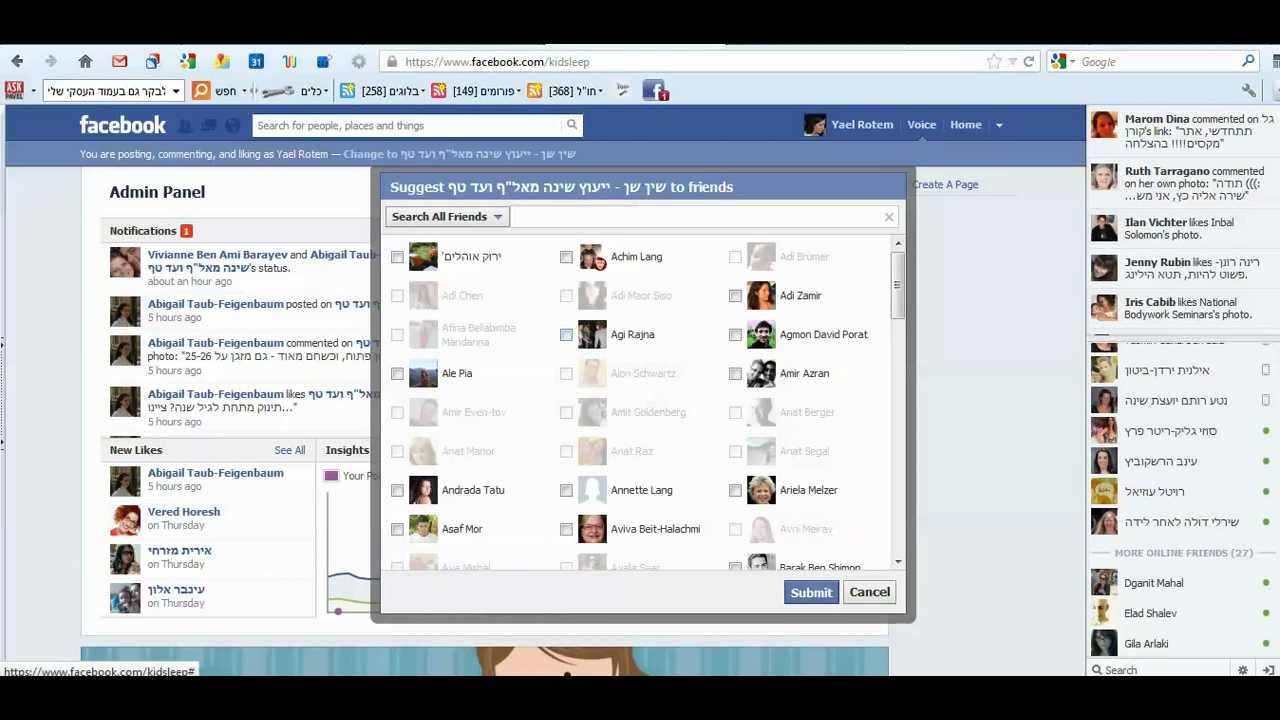Tick the checkbox for Adi Zamir
The height and width of the screenshot is (720, 1280).
tap(735, 296)
